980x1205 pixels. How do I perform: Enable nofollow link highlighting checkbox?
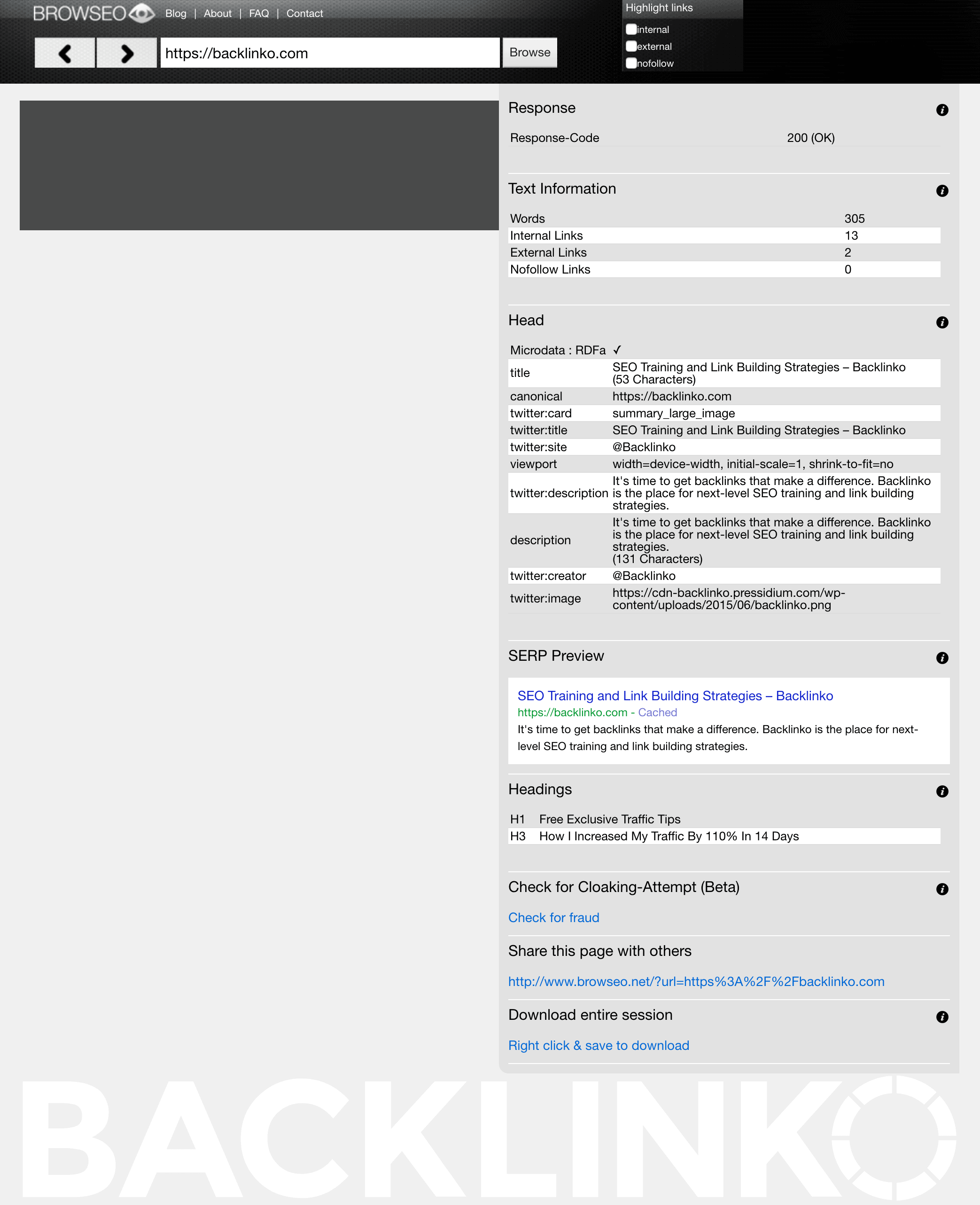point(631,63)
